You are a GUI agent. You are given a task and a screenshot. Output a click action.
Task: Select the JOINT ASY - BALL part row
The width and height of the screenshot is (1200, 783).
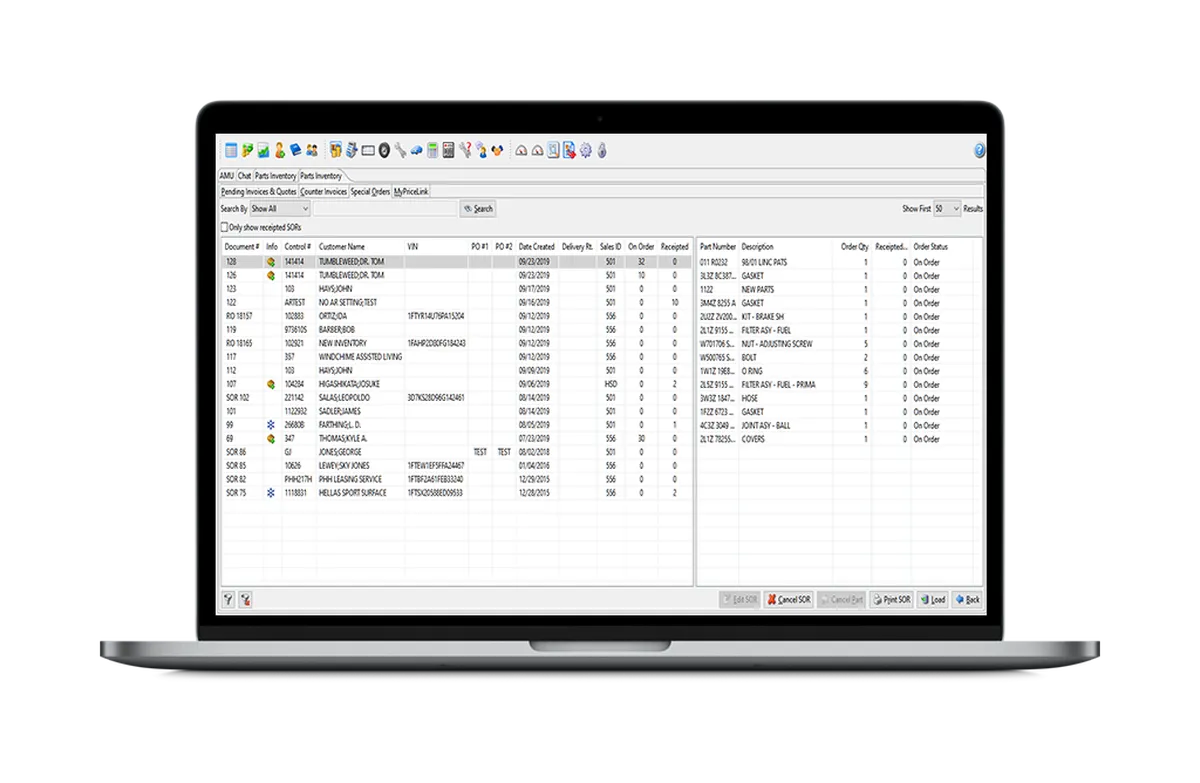click(839, 425)
